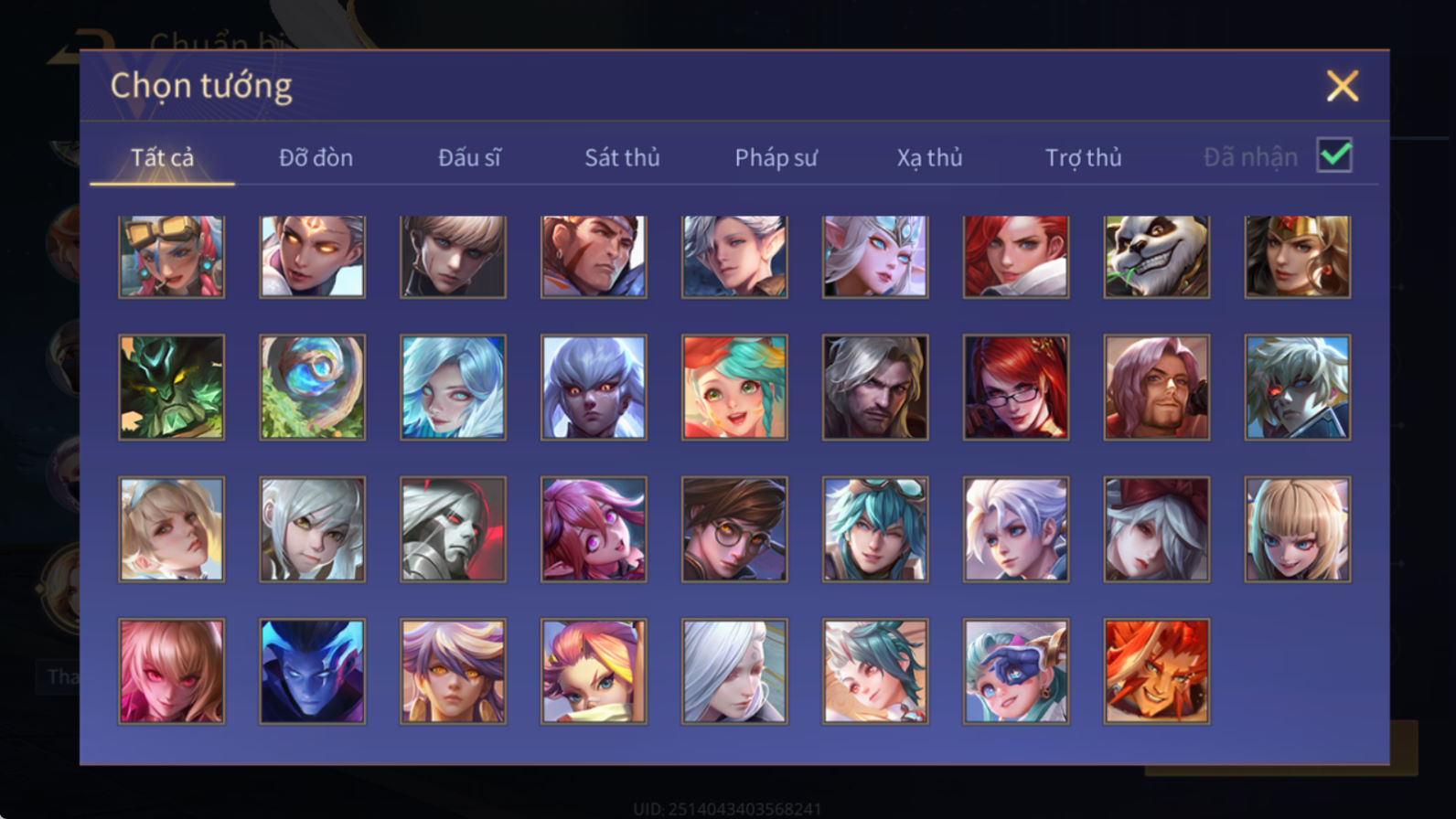This screenshot has width=1456, height=819.
Task: Show the Sát thủ heroes tab
Action: pos(622,157)
